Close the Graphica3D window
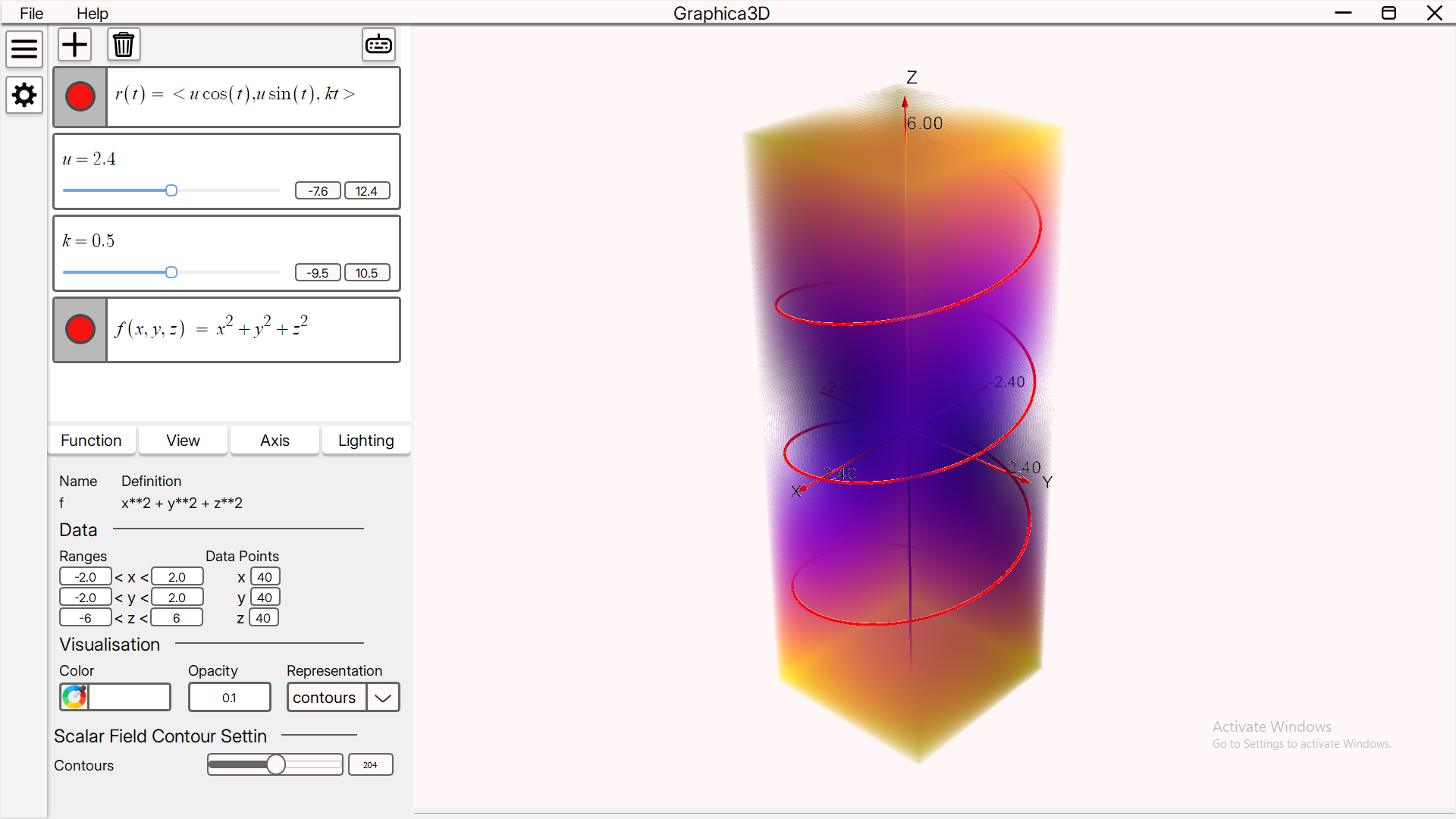 [x=1434, y=13]
